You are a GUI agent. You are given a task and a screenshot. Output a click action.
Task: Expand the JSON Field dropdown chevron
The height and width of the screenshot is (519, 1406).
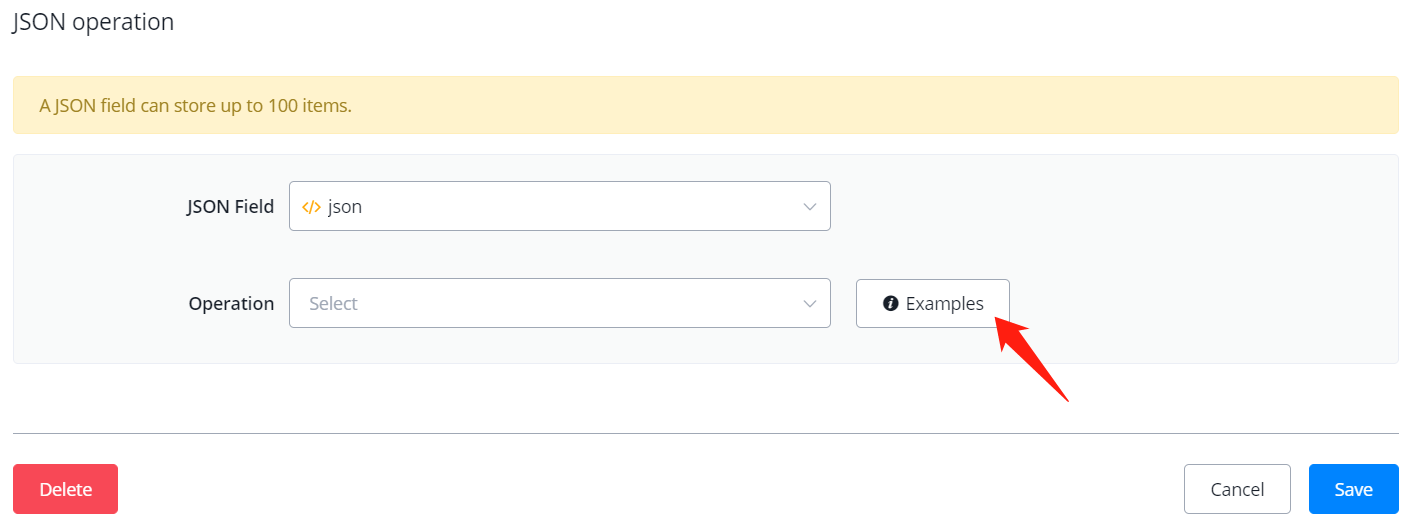point(810,207)
